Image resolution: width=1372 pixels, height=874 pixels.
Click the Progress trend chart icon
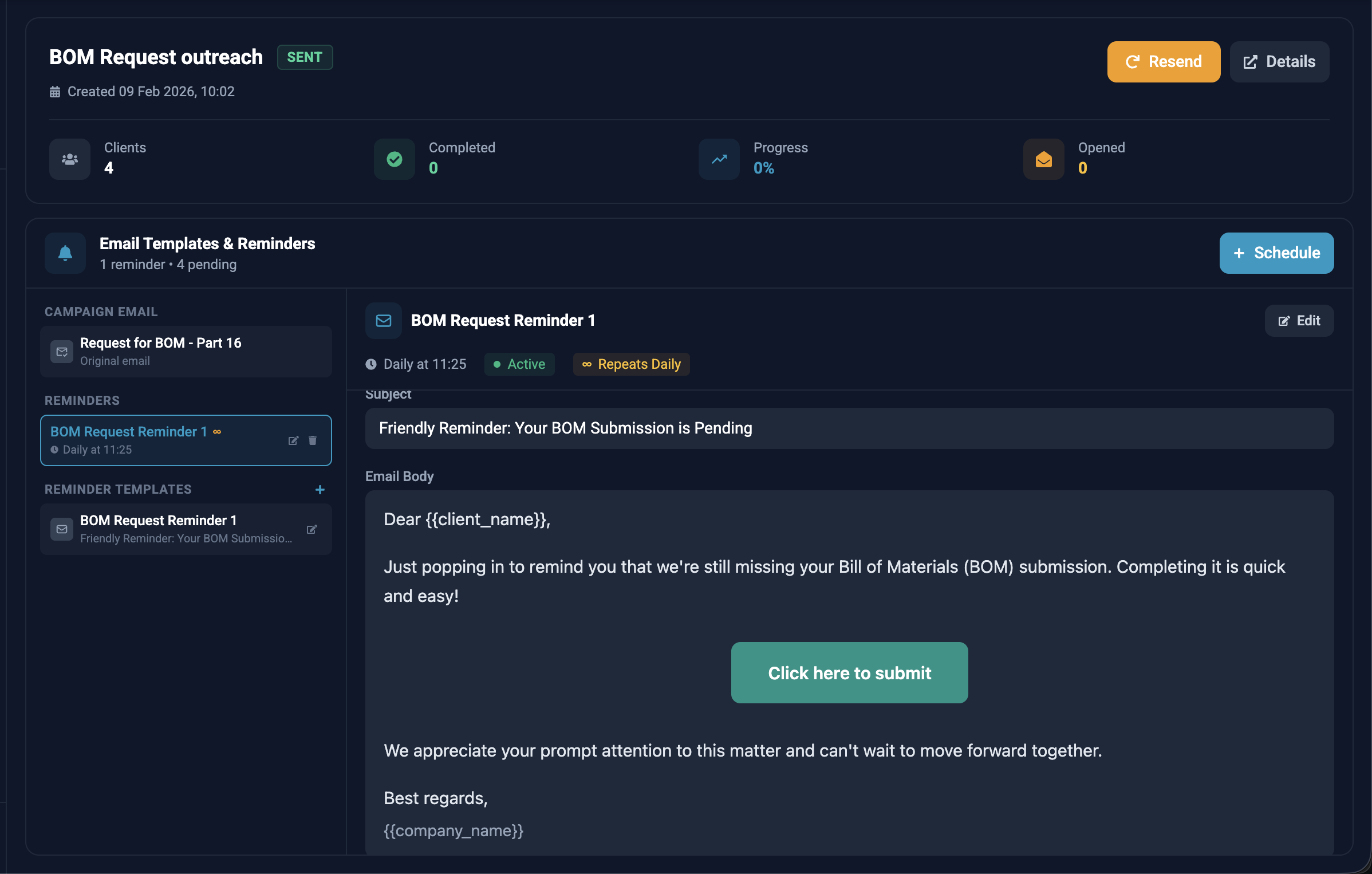pyautogui.click(x=719, y=159)
